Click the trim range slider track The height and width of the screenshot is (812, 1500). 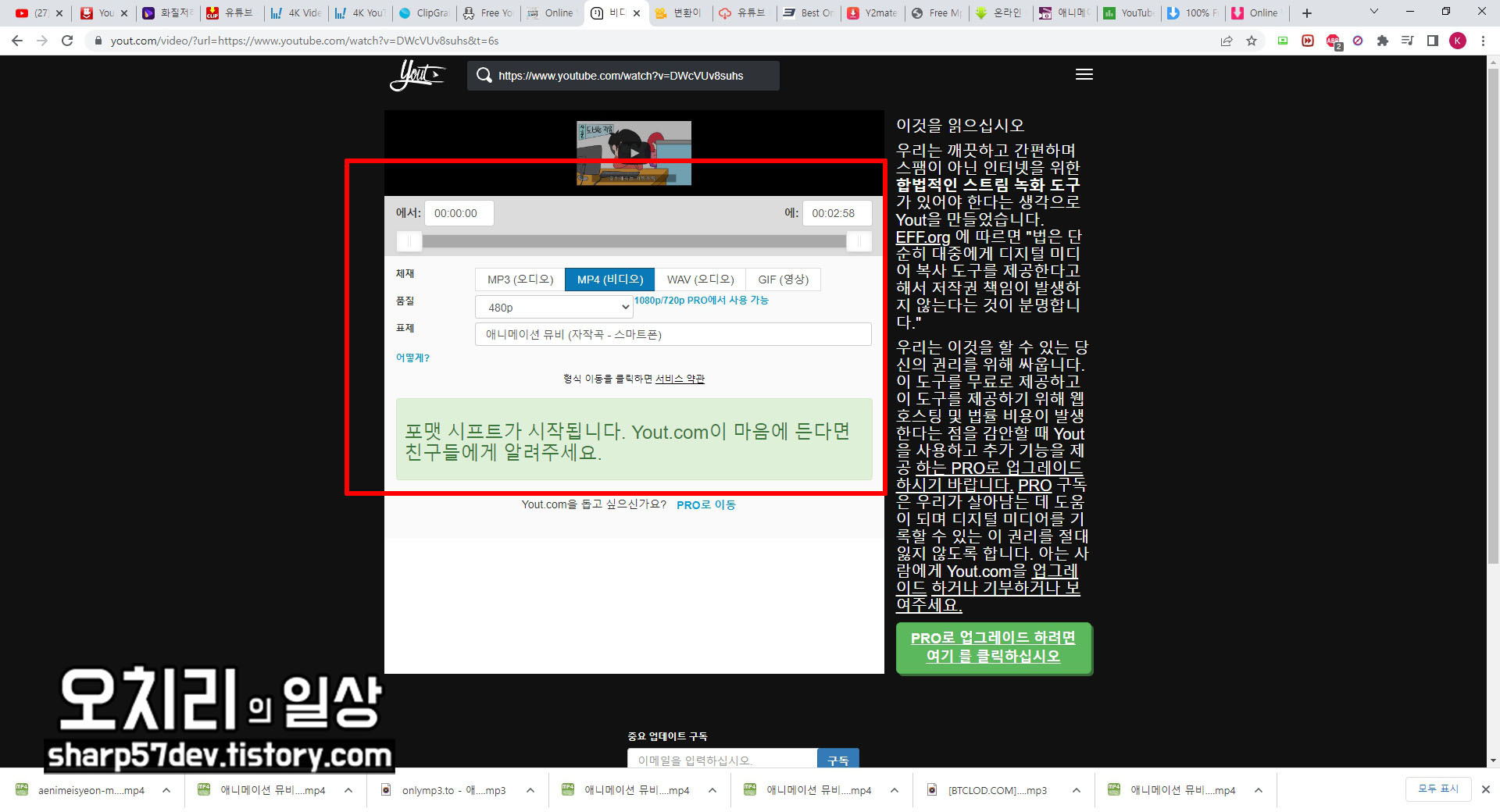[x=634, y=241]
